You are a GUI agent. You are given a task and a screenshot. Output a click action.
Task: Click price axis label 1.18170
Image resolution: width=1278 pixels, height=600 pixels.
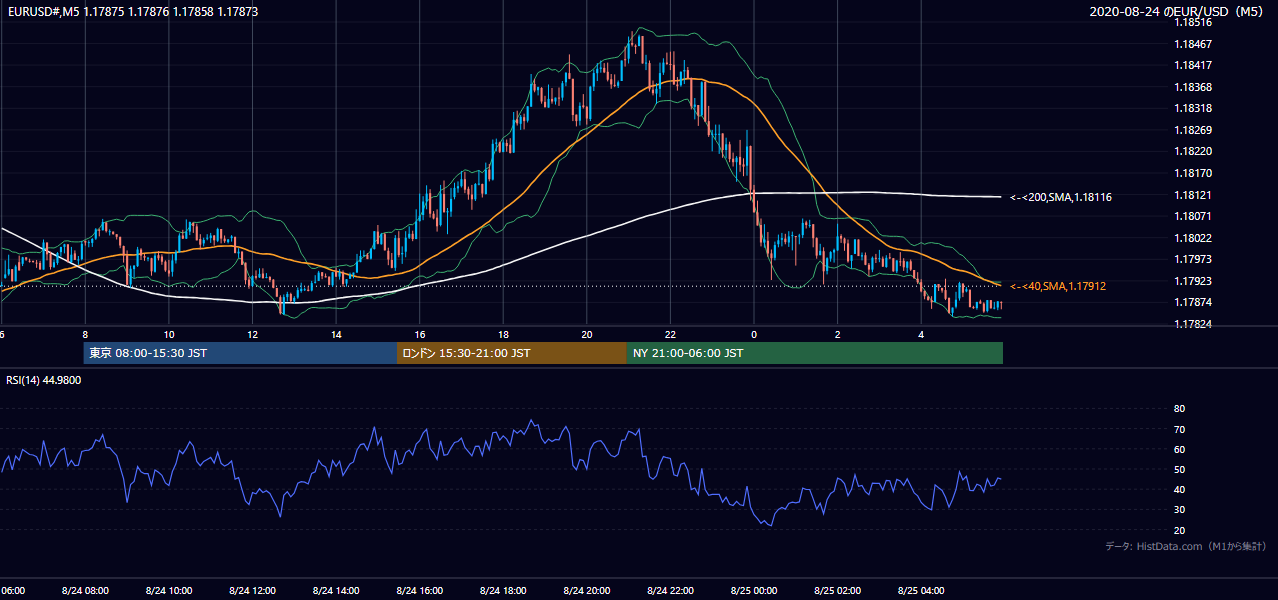pyautogui.click(x=1194, y=173)
